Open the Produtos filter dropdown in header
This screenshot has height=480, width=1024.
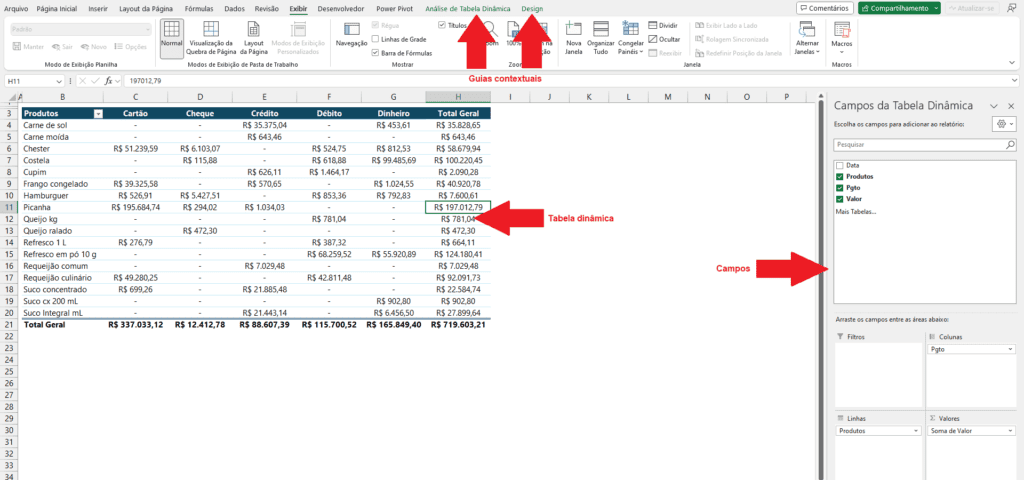[x=99, y=114]
